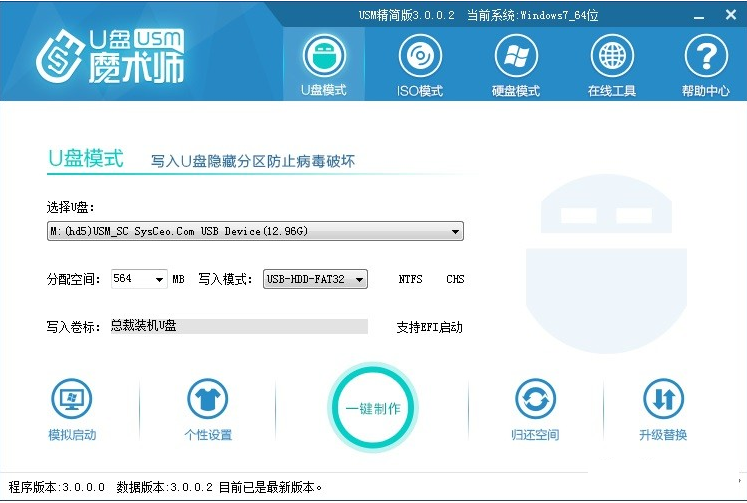The image size is (747, 503).
Task: Click 数据版本:3.0.0.2 status text
Action: (x=164, y=487)
